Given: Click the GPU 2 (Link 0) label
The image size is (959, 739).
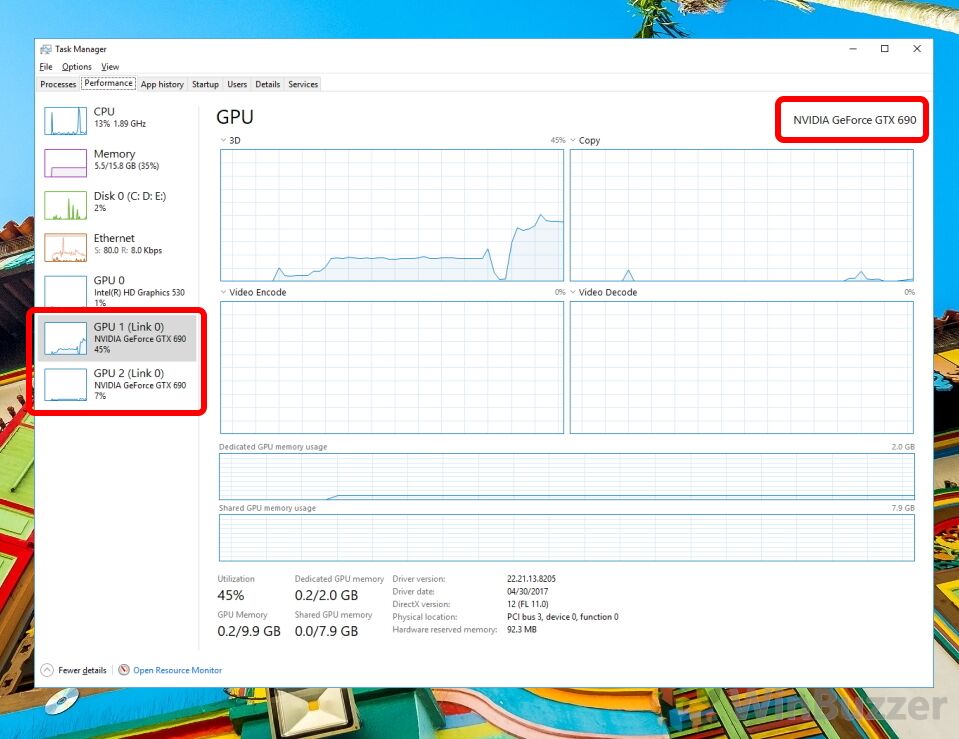Looking at the screenshot, I should (x=128, y=373).
